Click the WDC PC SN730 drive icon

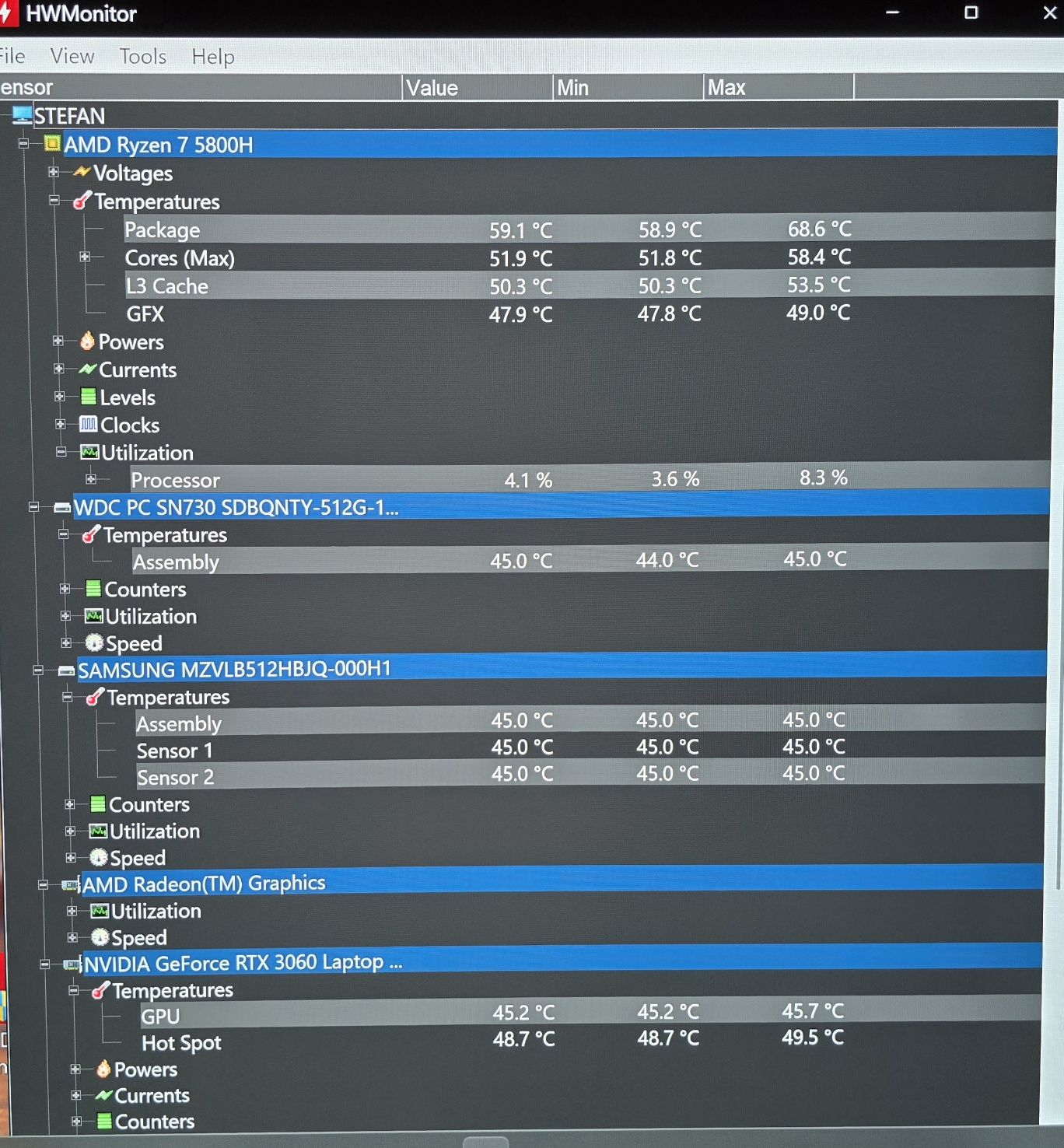click(62, 508)
